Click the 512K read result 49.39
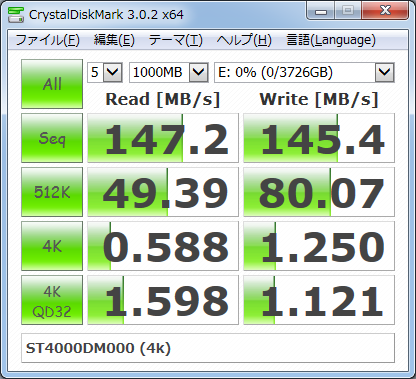Image resolution: width=416 pixels, height=379 pixels. [163, 192]
